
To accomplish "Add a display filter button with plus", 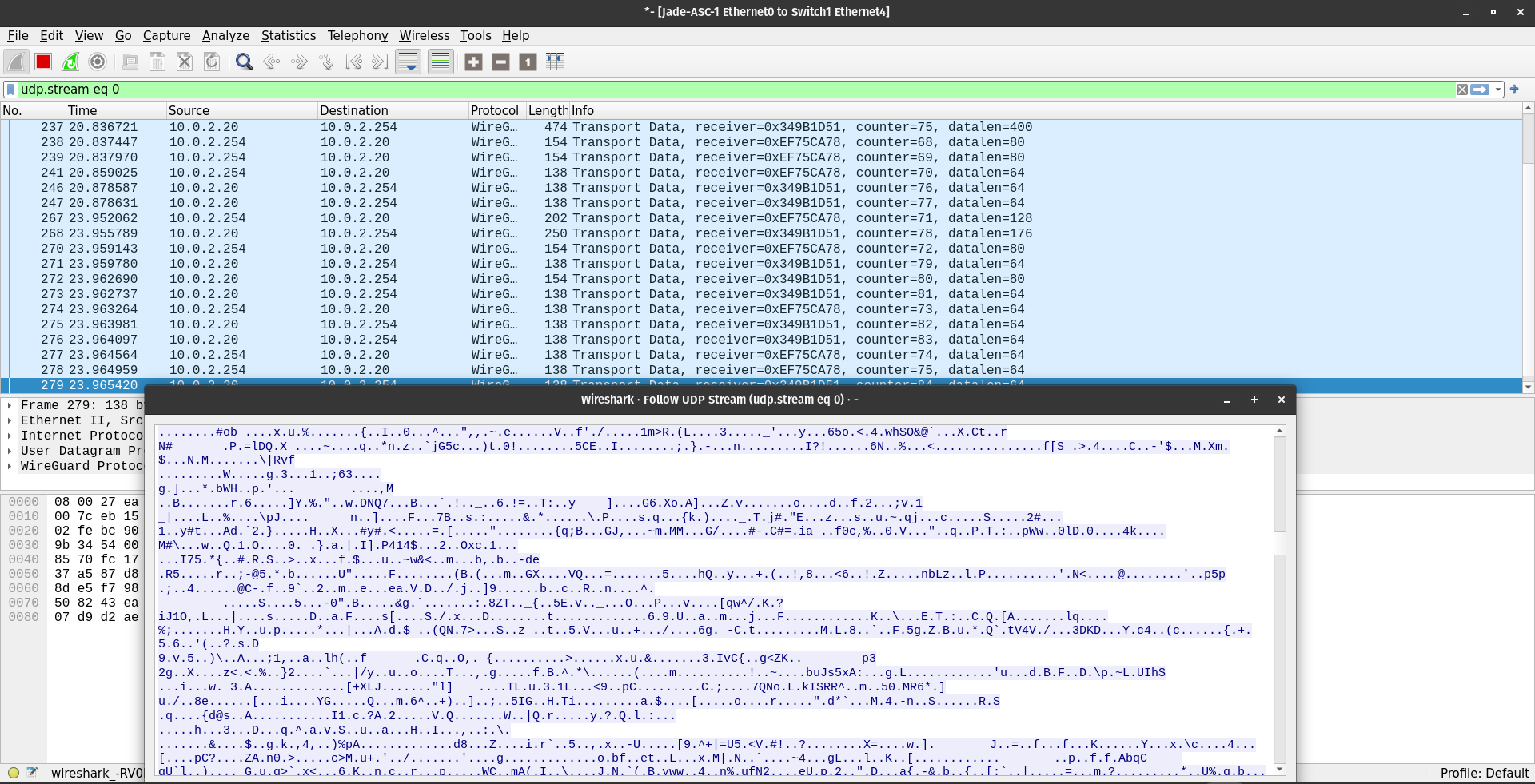I will 1514,90.
